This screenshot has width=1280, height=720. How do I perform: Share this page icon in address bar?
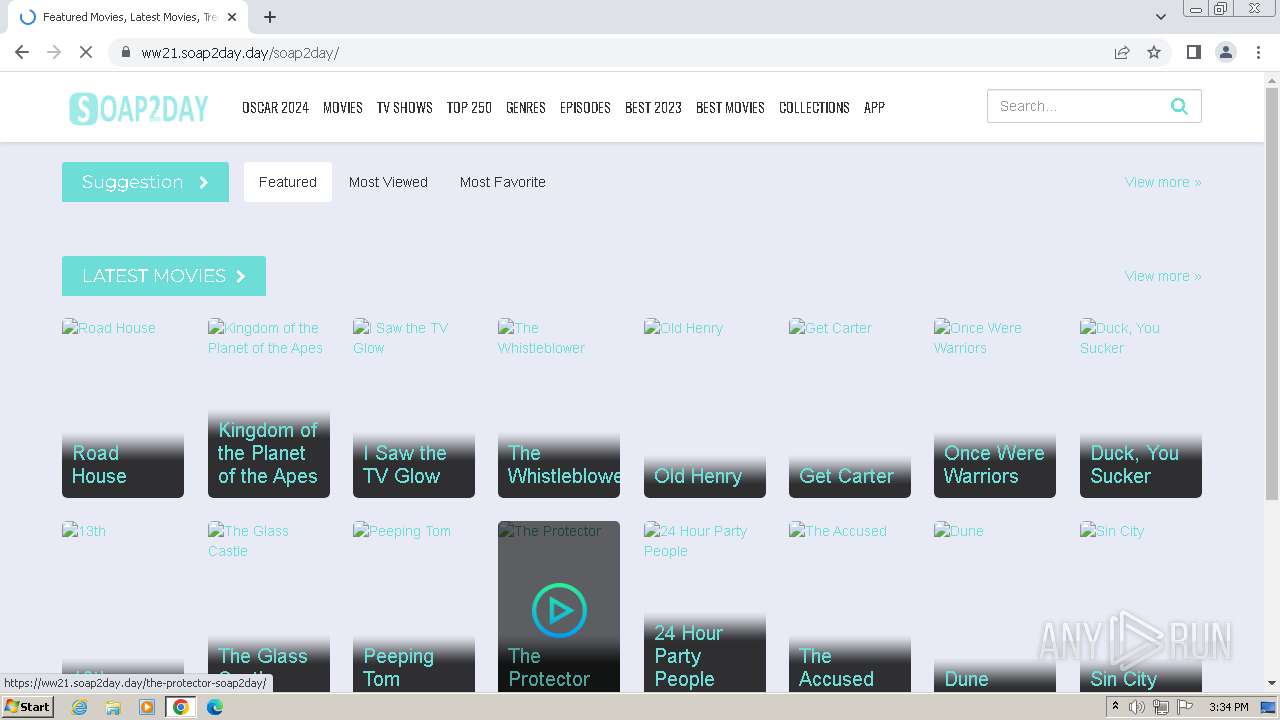coord(1122,52)
